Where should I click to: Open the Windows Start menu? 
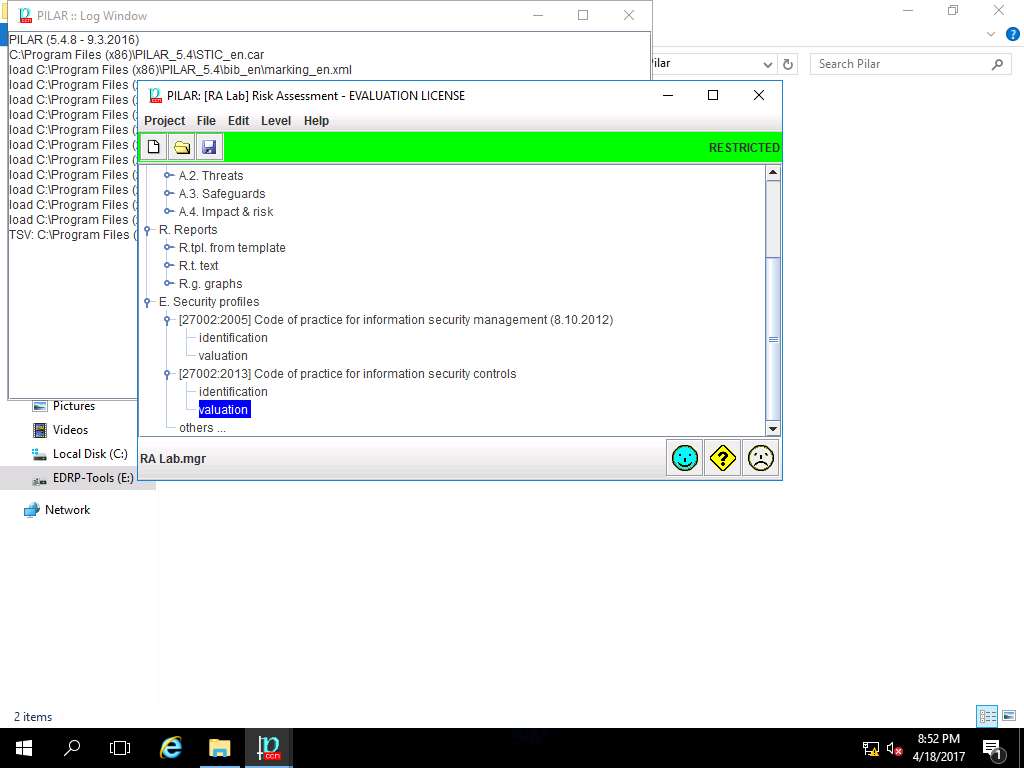click(x=24, y=748)
